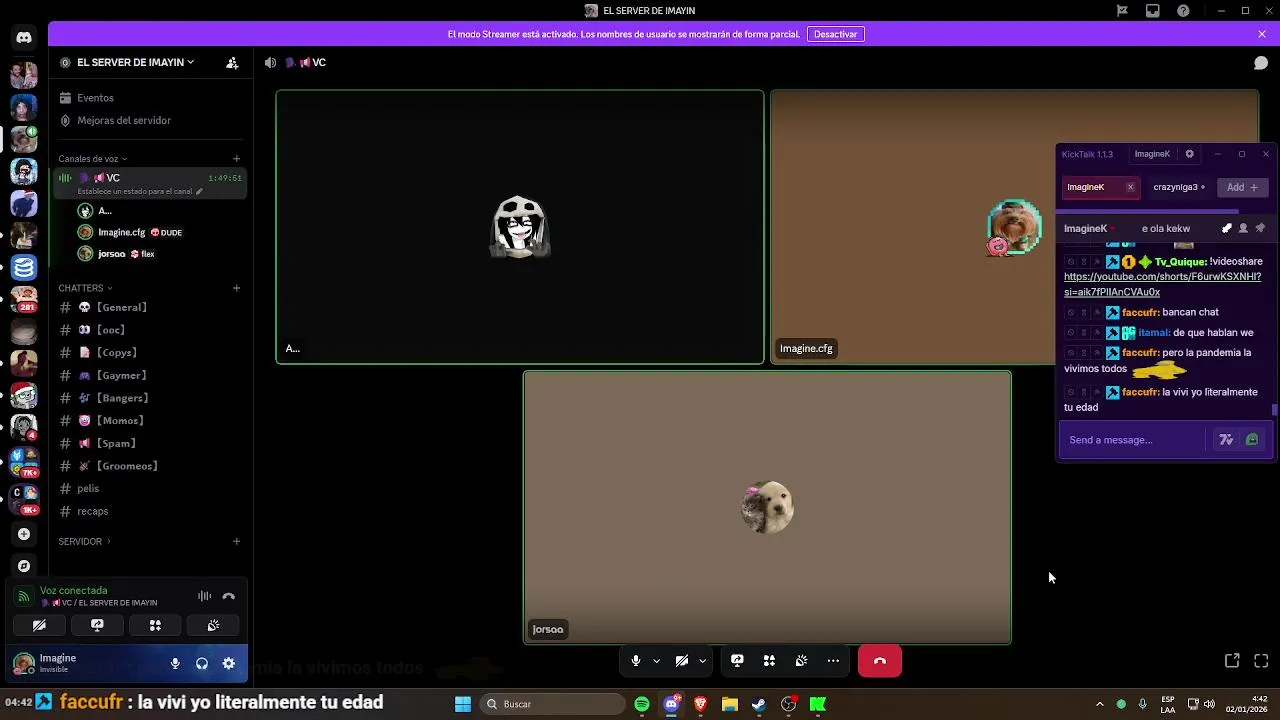Open user settings gear
The height and width of the screenshot is (720, 1280).
229,663
